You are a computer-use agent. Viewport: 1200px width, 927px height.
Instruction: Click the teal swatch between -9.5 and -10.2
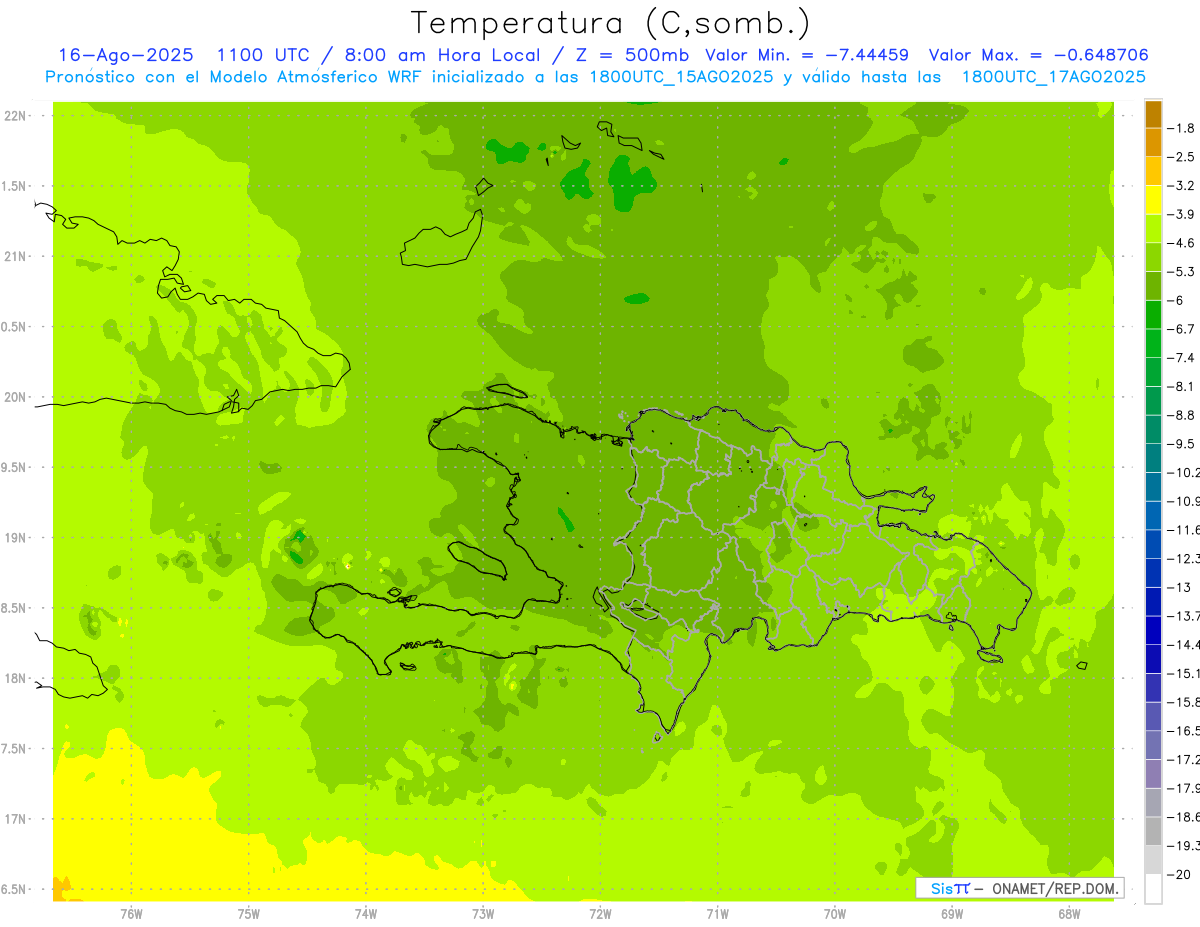pyautogui.click(x=1153, y=458)
